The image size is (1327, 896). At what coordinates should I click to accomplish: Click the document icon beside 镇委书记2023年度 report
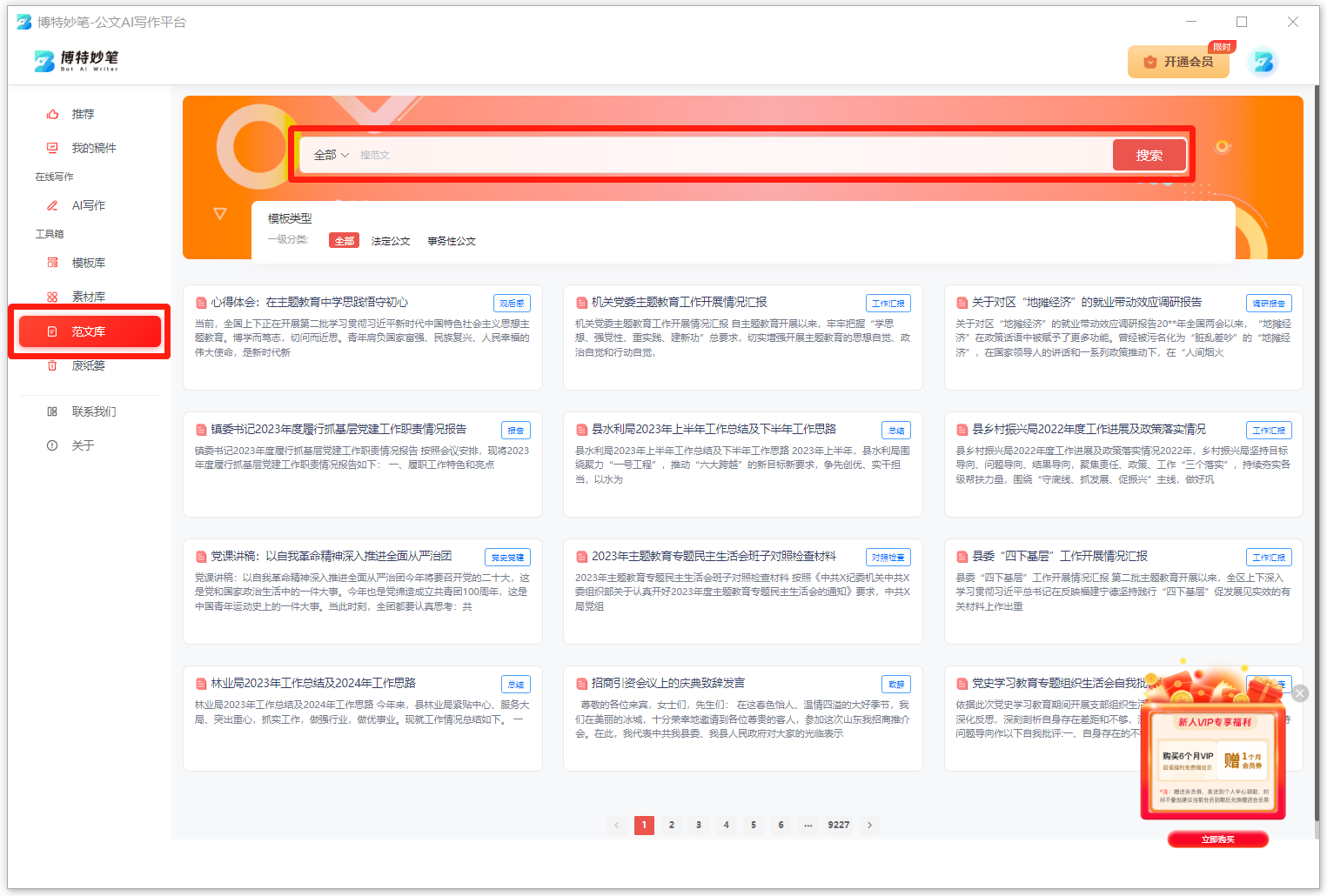click(x=201, y=430)
